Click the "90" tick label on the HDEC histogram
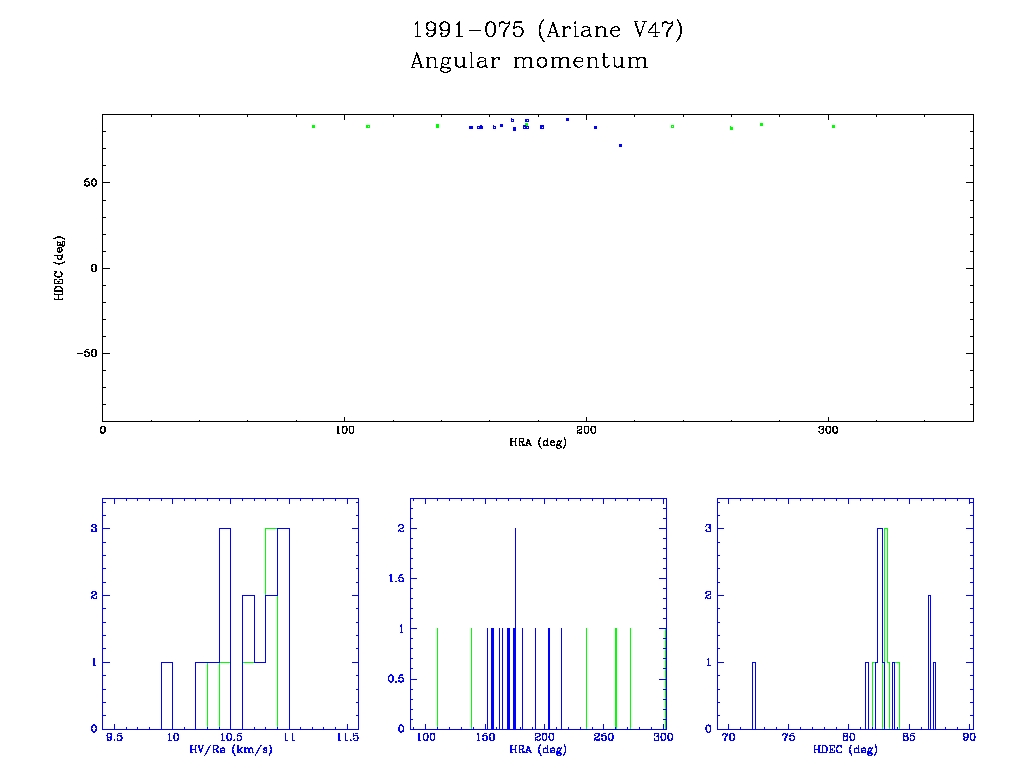This screenshot has width=1024, height=768. (968, 737)
